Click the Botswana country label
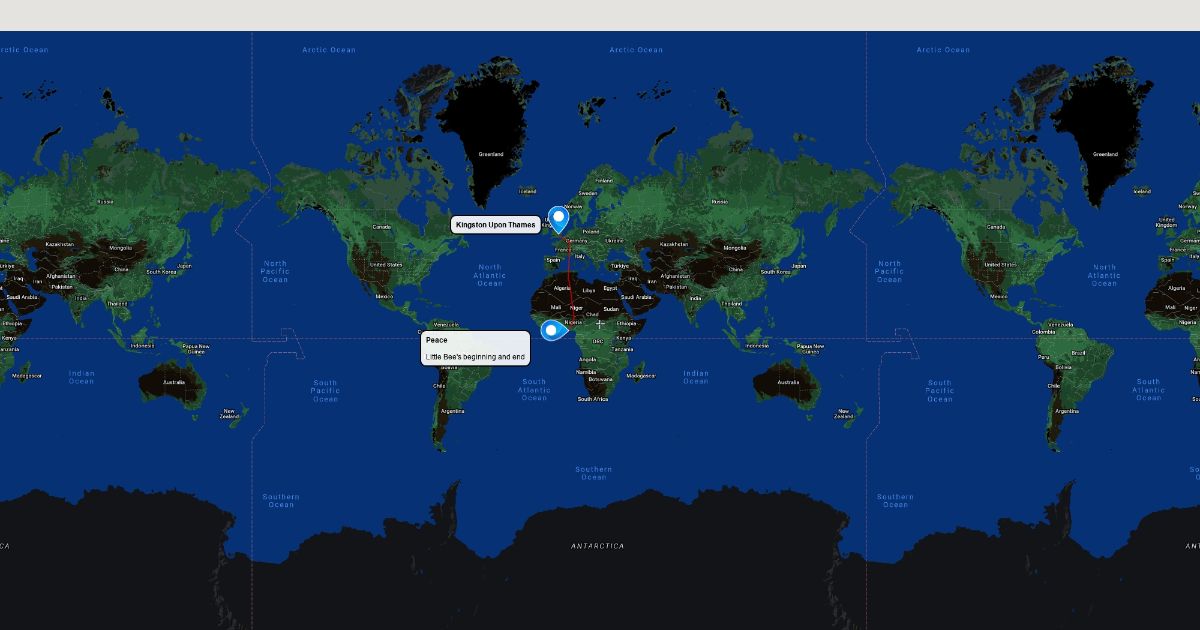This screenshot has width=1200, height=630. pyautogui.click(x=600, y=380)
